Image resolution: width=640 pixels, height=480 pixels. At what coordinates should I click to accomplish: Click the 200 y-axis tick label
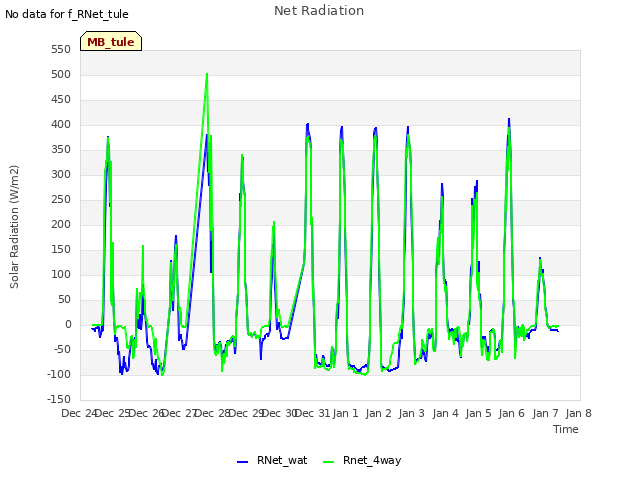pos(61,224)
